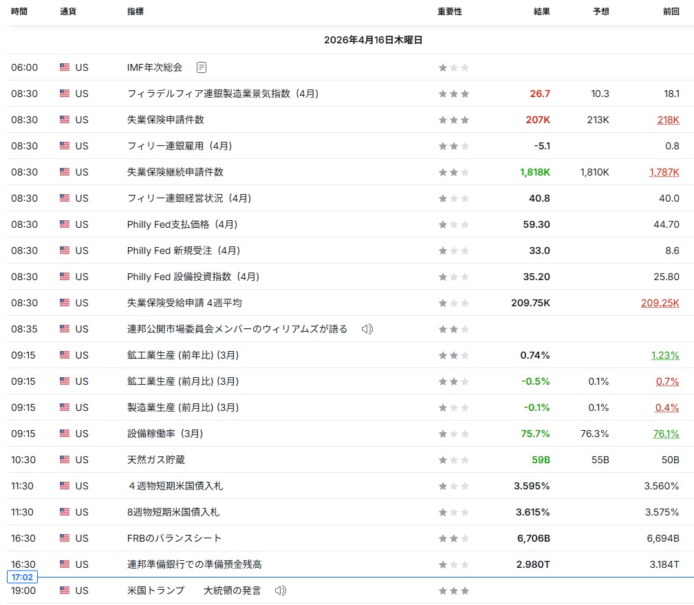
Task: Click the speaker icon beside the ウィリアムズ speech event
Action: 367,329
